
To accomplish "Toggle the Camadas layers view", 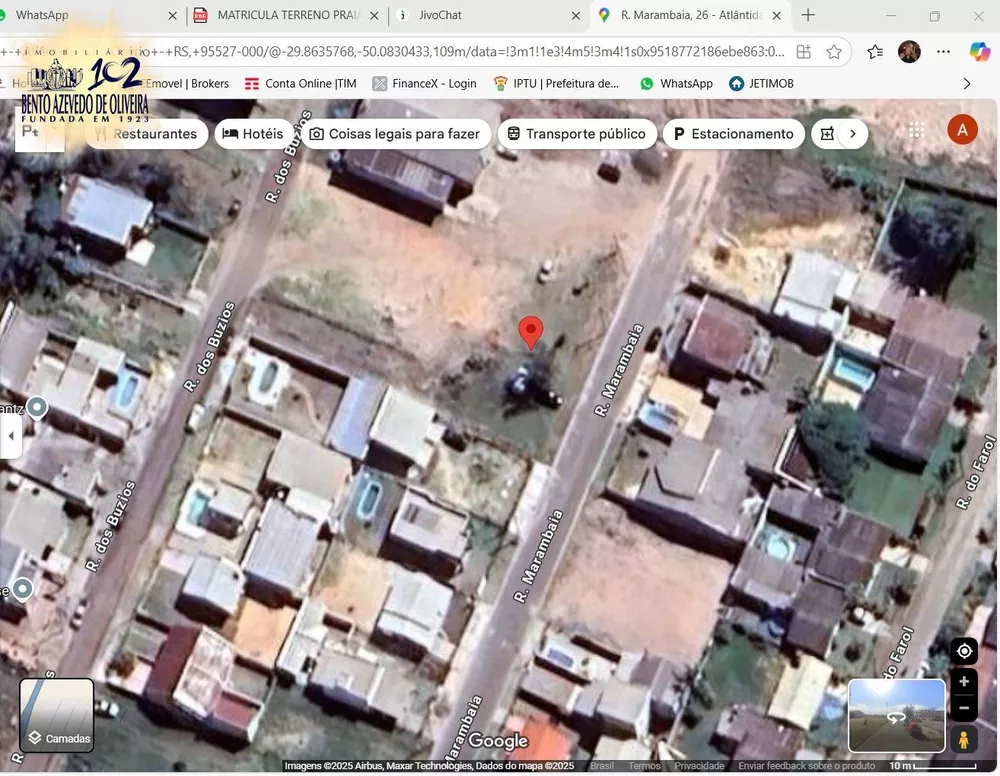I will click(57, 715).
